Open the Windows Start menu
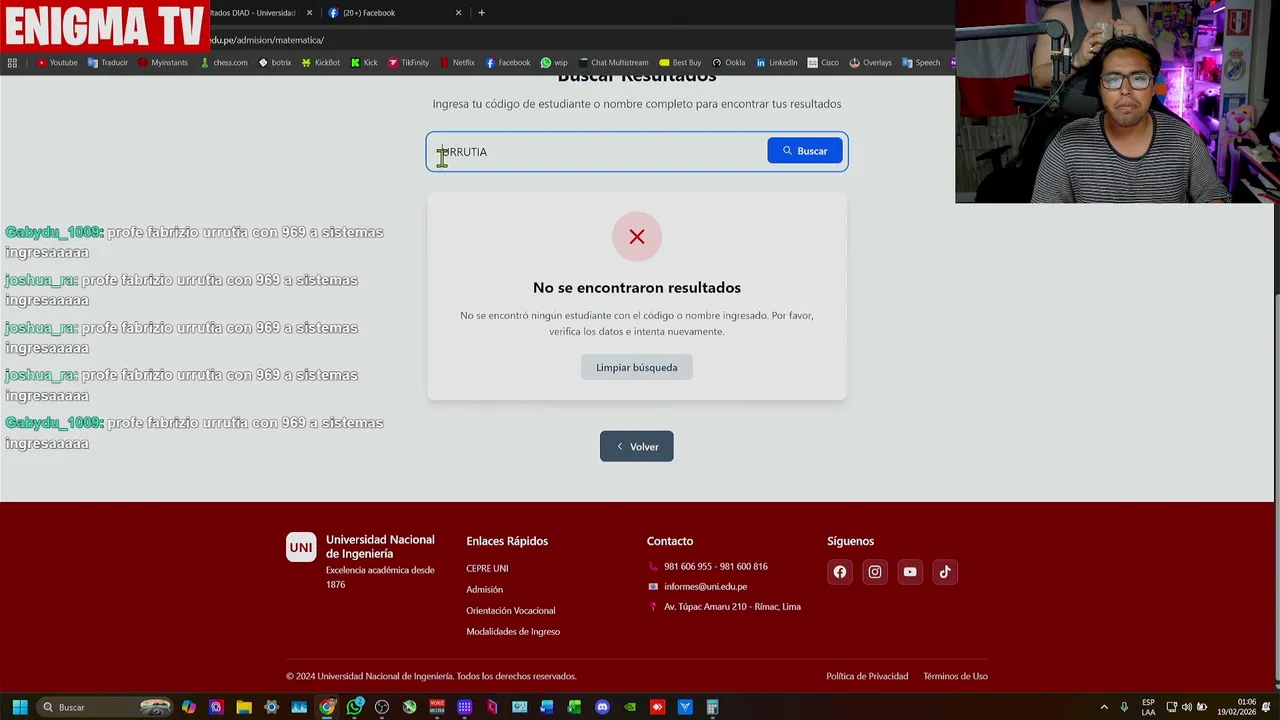 pos(20,707)
